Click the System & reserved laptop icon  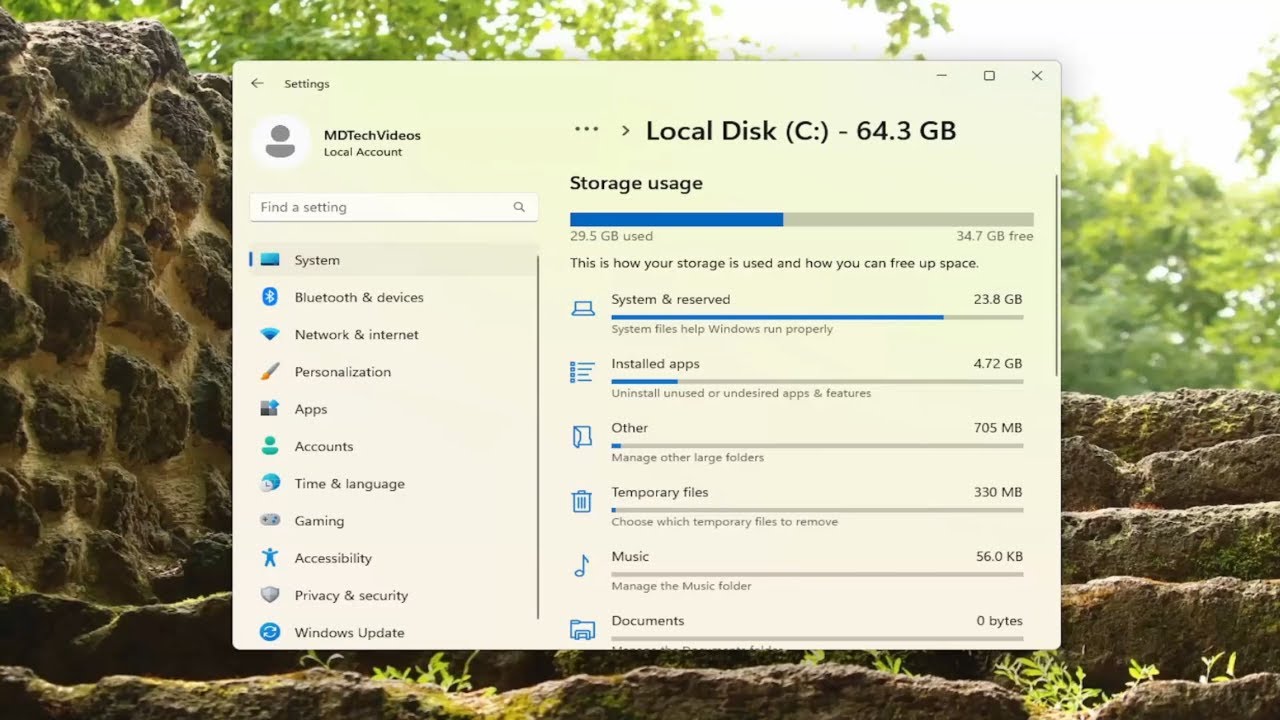click(582, 309)
